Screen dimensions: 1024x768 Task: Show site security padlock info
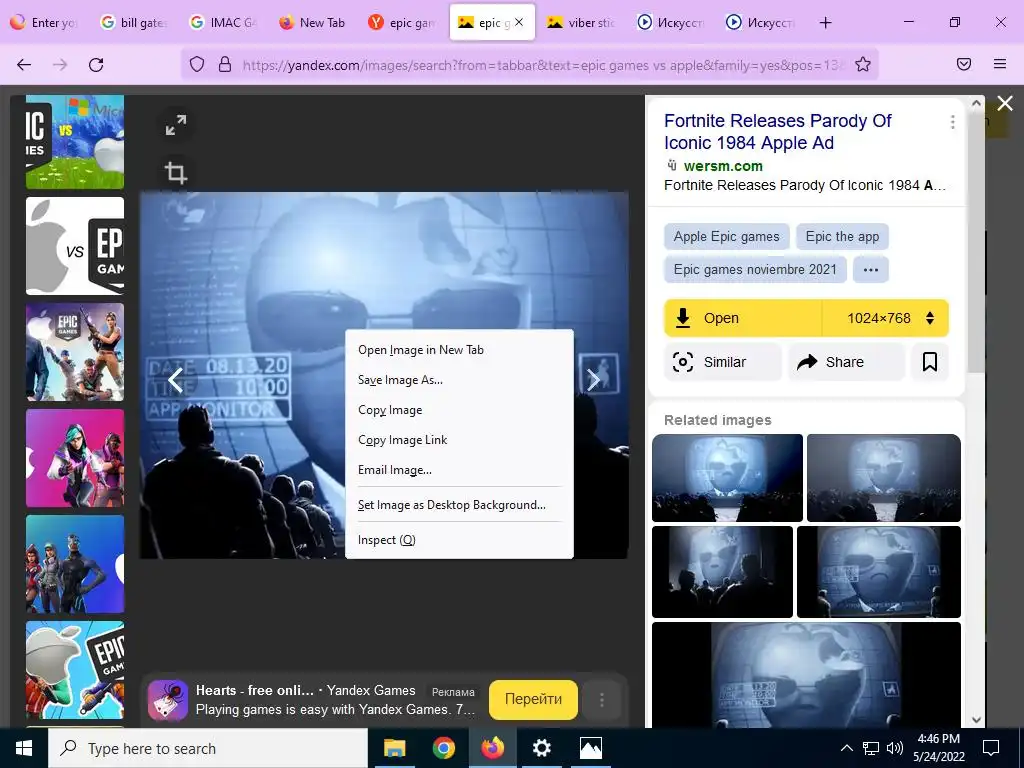tap(225, 65)
